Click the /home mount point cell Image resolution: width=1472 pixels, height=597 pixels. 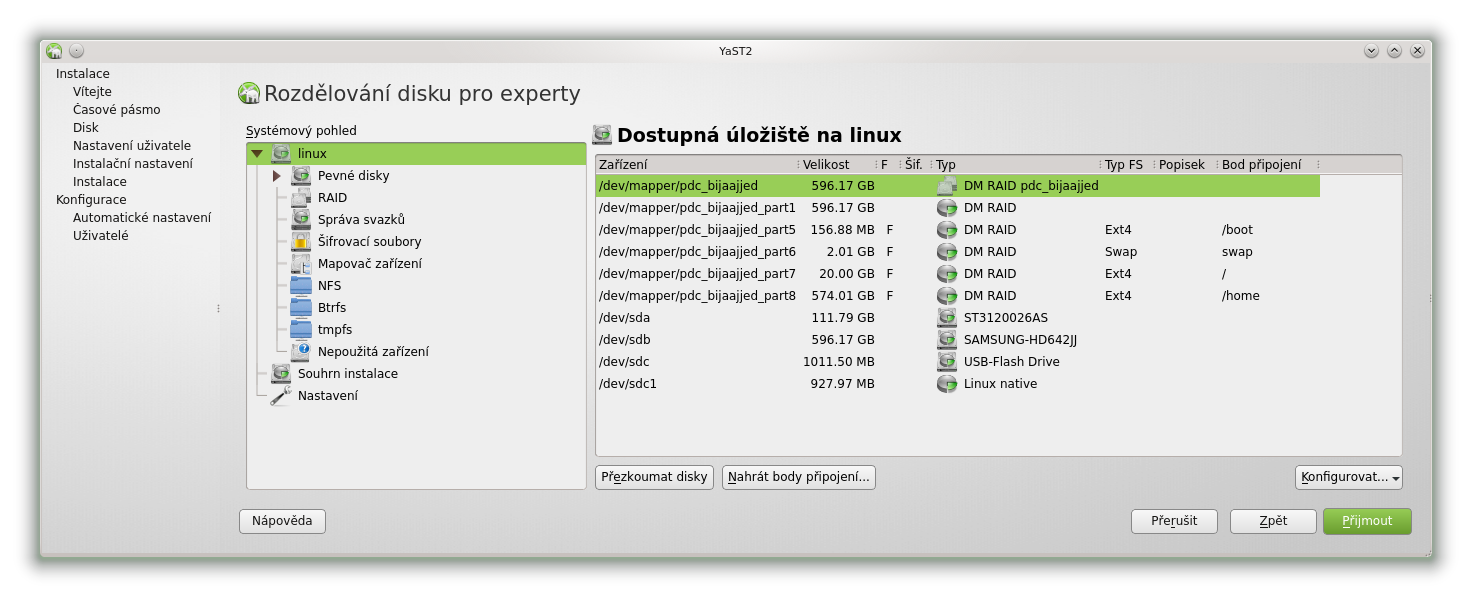pyautogui.click(x=1240, y=295)
